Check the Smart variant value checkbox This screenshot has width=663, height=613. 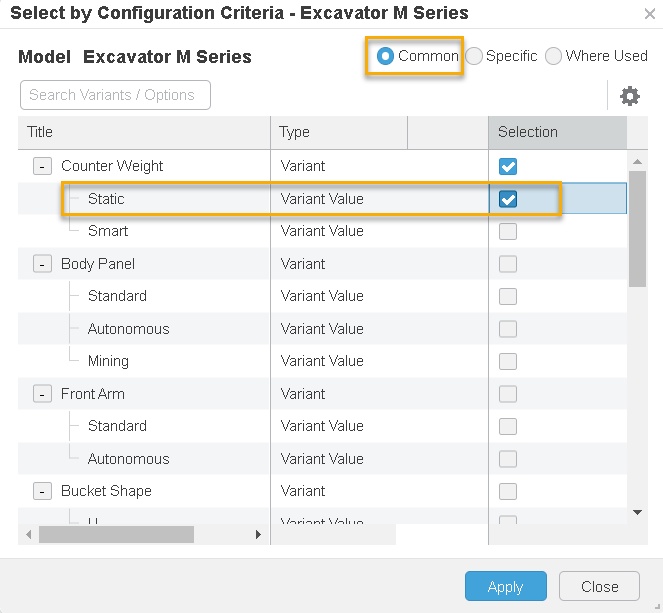(508, 231)
